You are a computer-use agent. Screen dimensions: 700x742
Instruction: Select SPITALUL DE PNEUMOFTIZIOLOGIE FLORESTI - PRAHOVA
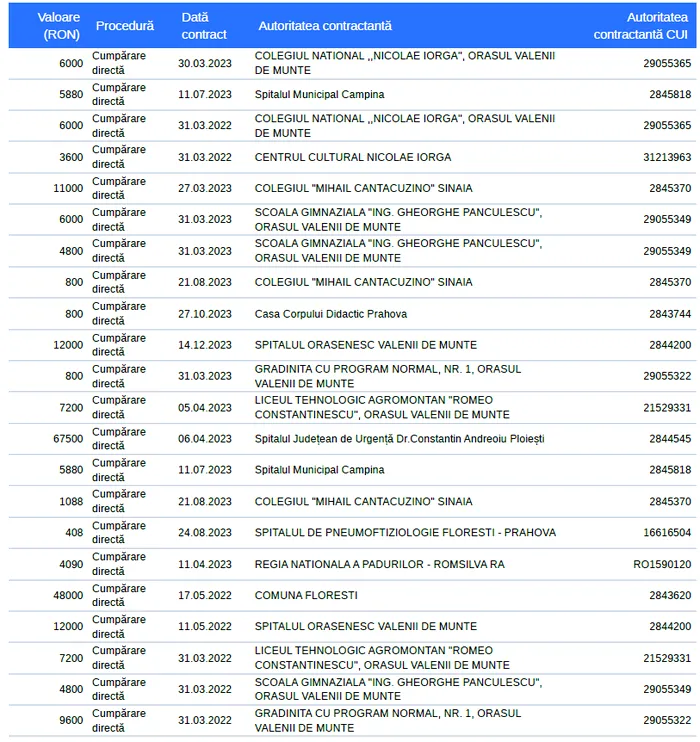[x=405, y=532]
